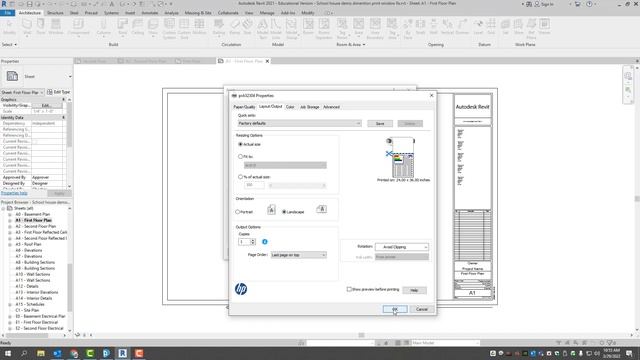The width and height of the screenshot is (640, 360).
Task: Click Edit Type in Properties panel
Action: coord(59,92)
